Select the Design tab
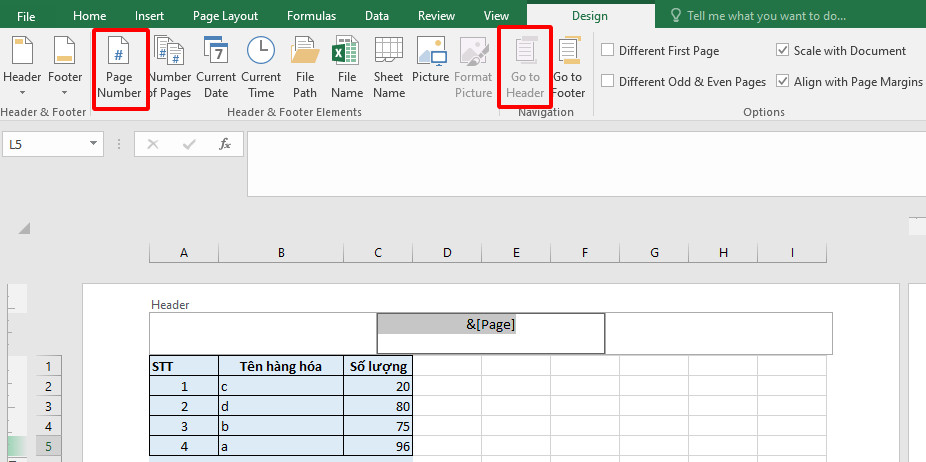This screenshot has height=462, width=926. tap(590, 16)
